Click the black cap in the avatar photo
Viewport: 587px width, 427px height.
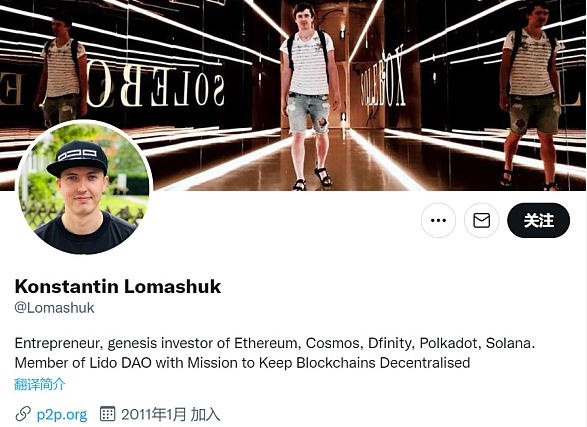pos(78,157)
